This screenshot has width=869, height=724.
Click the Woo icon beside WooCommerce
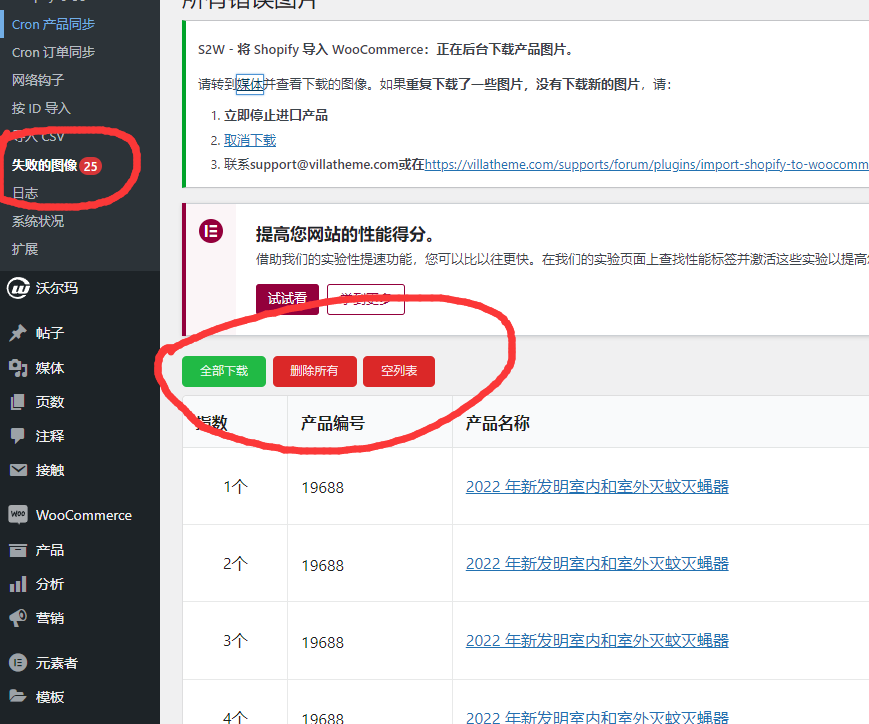coord(18,514)
